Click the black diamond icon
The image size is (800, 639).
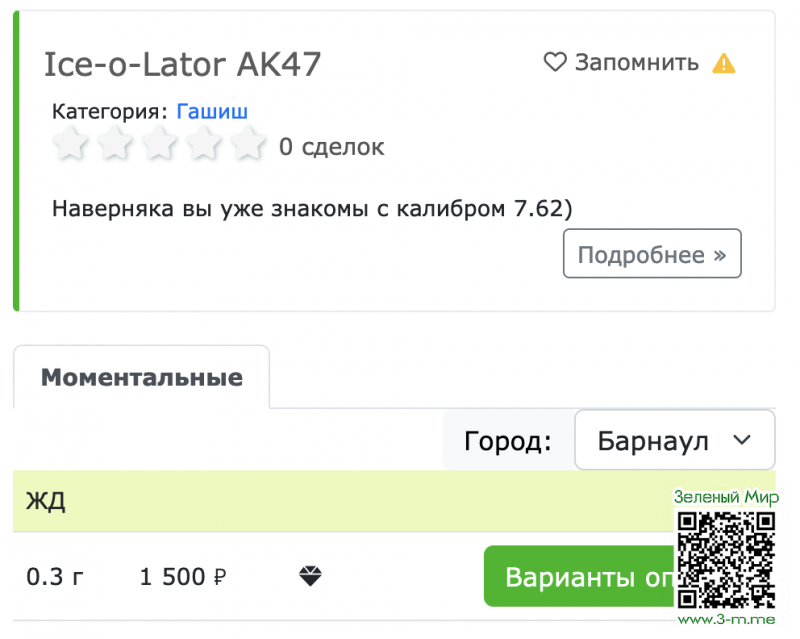311,576
